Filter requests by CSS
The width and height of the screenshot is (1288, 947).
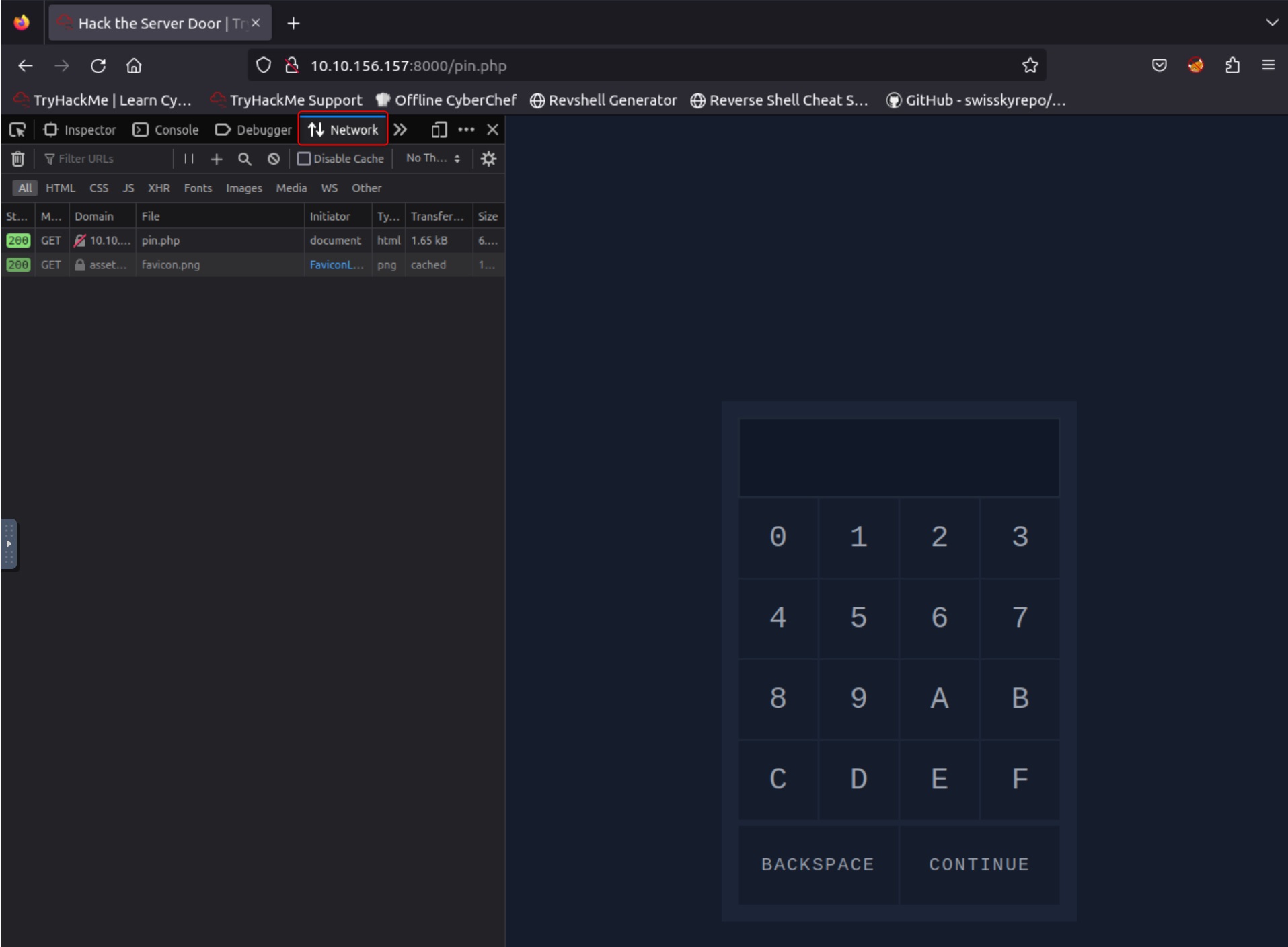[99, 188]
